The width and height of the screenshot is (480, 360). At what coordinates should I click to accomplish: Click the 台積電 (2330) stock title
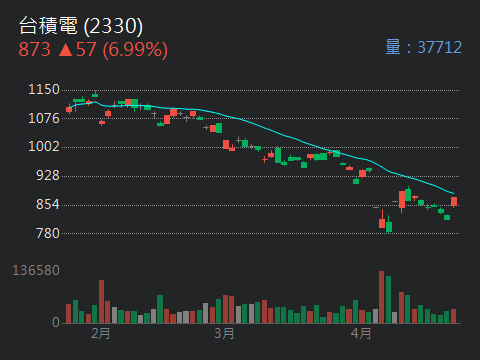tap(81, 26)
